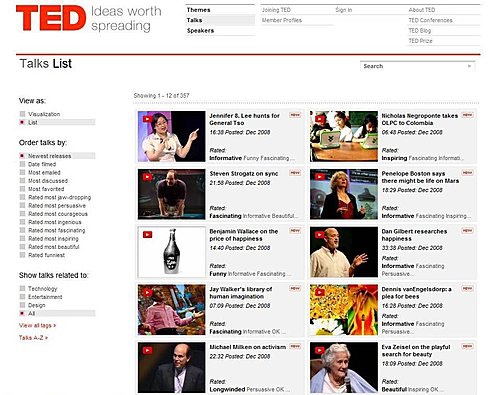This screenshot has width=500, height=395.
Task: Filter talks by Technology
Action: 39,288
